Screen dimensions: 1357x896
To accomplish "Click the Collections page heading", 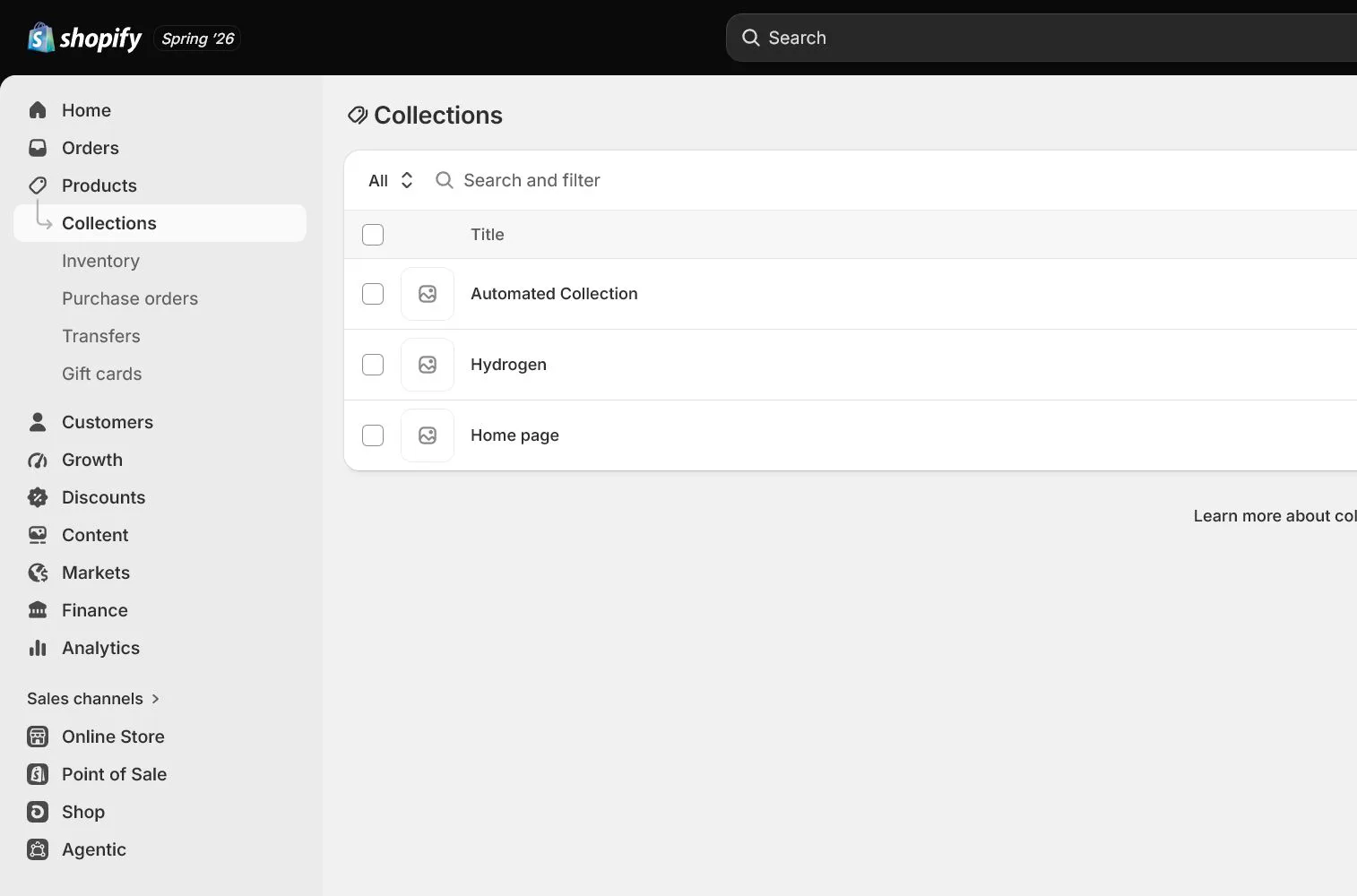I will [438, 116].
